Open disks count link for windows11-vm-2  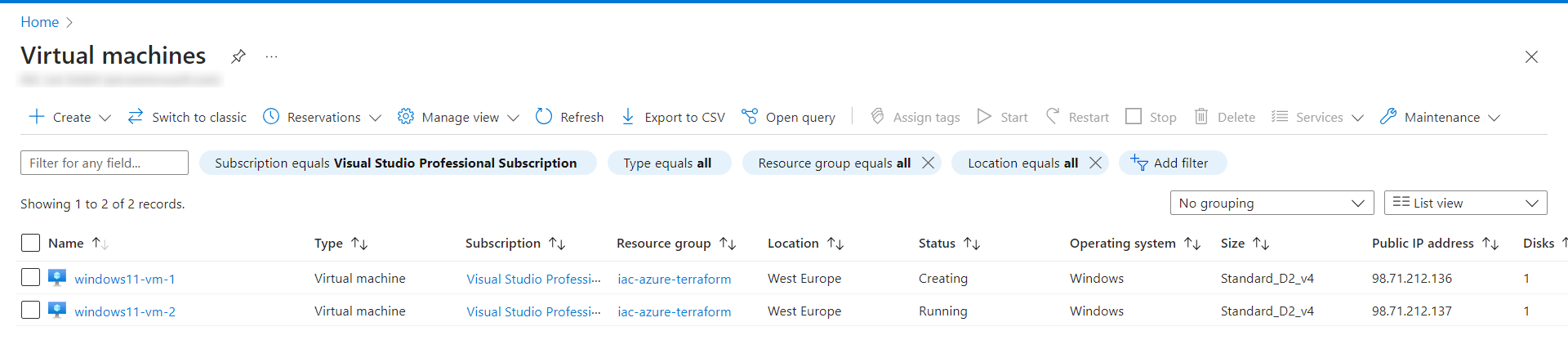(1526, 311)
